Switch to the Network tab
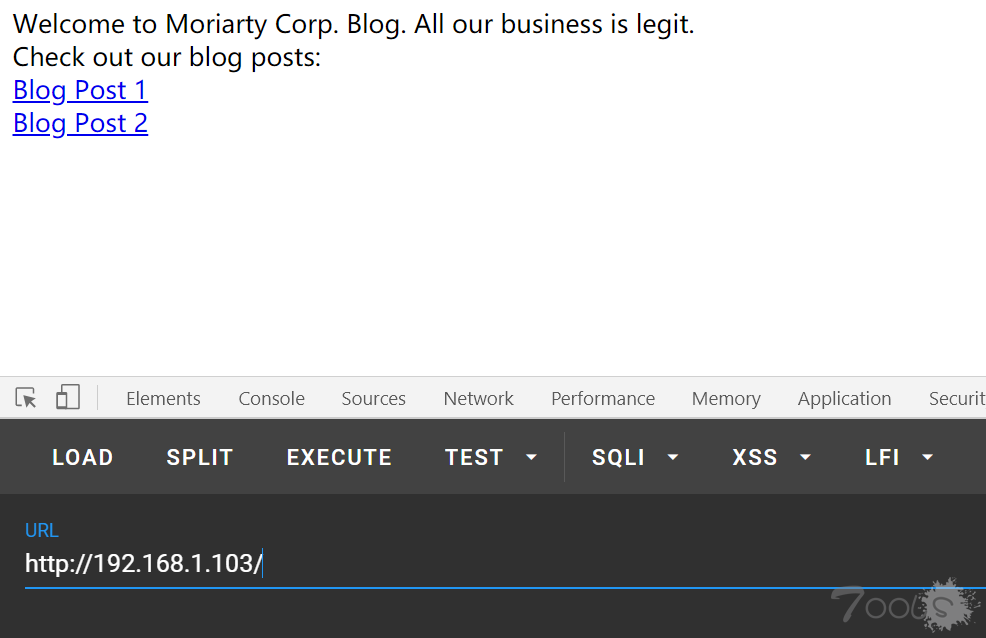 click(479, 399)
